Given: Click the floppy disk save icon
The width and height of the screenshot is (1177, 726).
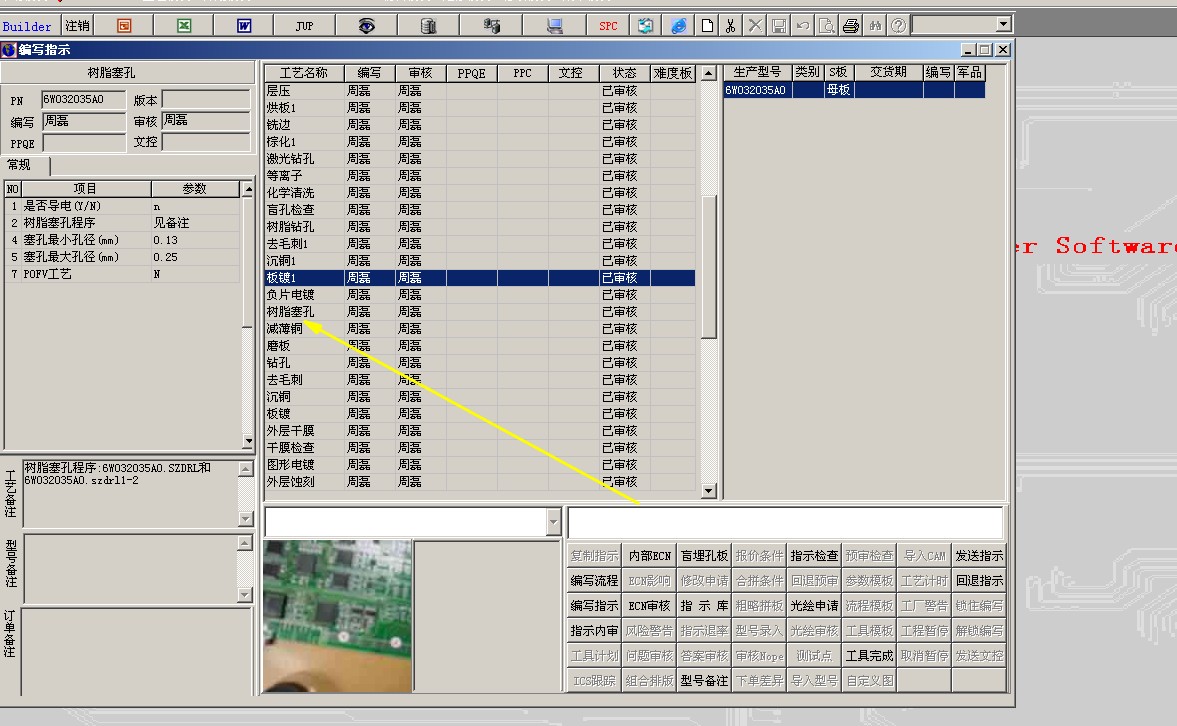Looking at the screenshot, I should coord(779,26).
